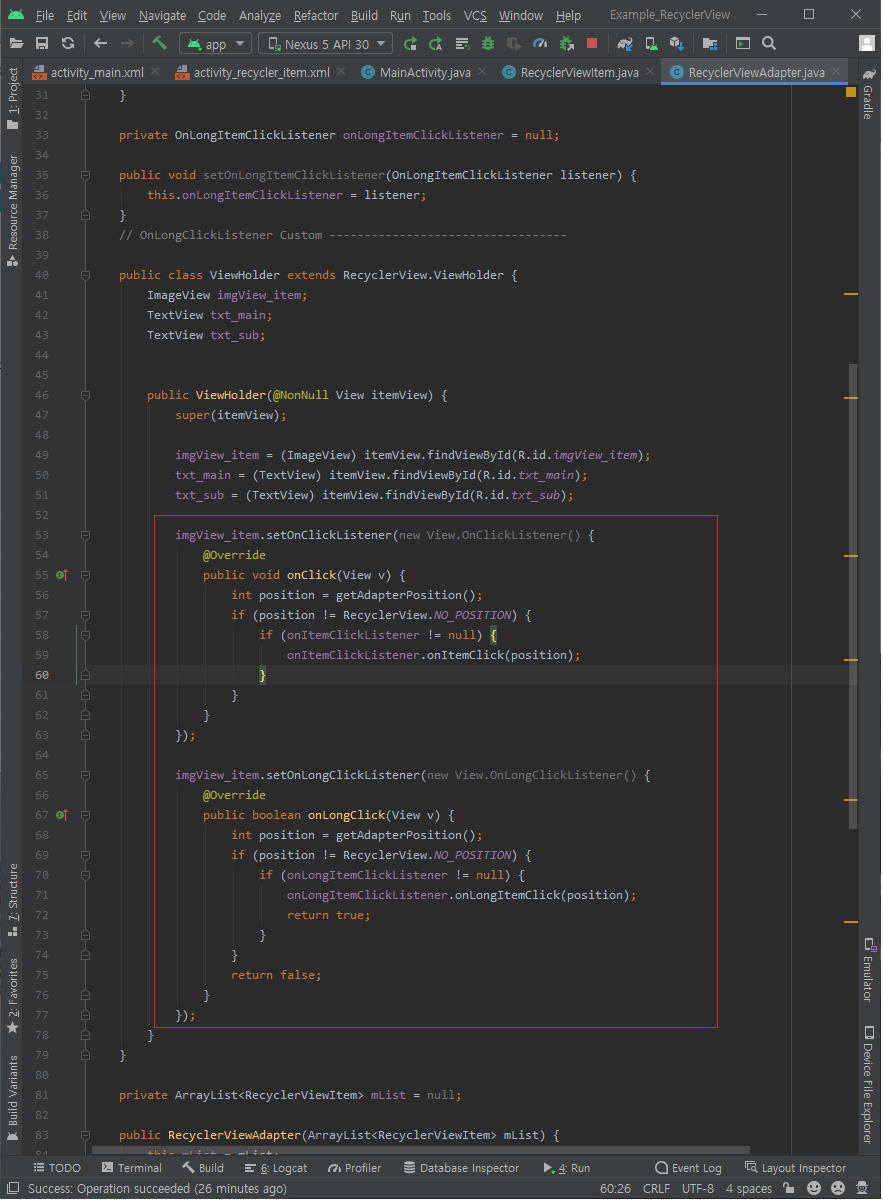Image resolution: width=883 pixels, height=1200 pixels.
Task: Open the Terminal tool window
Action: (x=132, y=1168)
